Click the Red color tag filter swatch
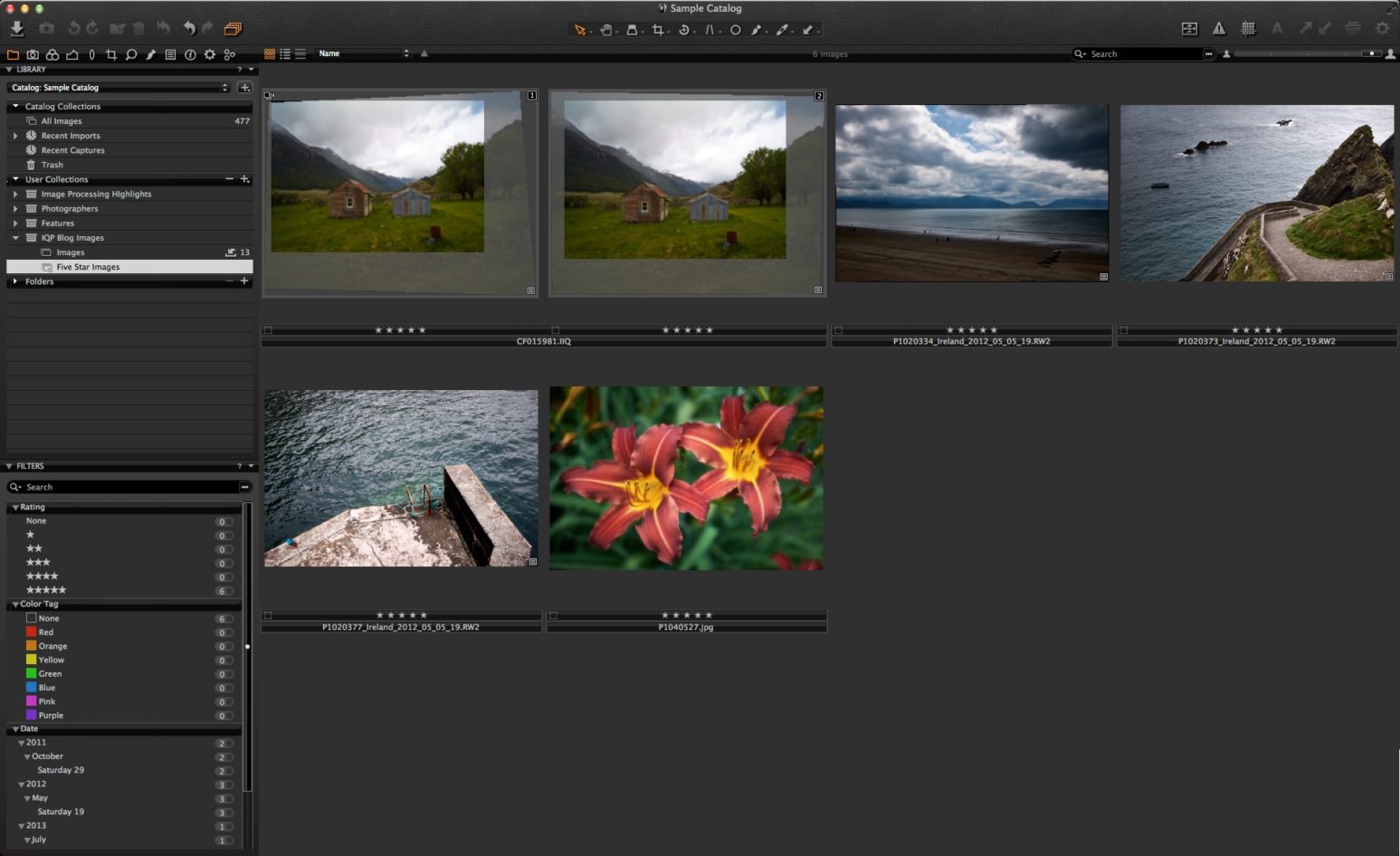The width and height of the screenshot is (1400, 856). click(x=30, y=632)
